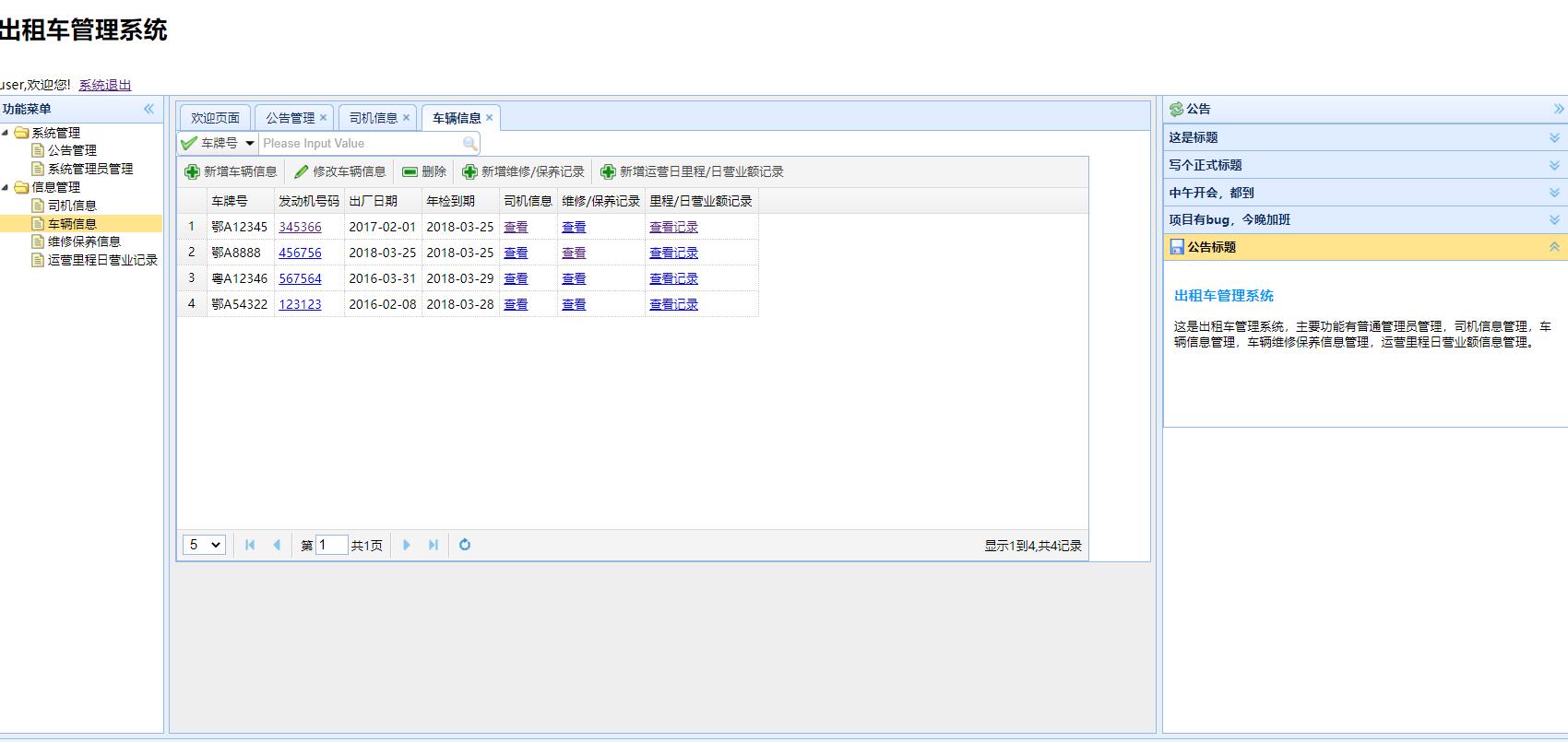Select 维修保养信息 in the menu tree

84,241
